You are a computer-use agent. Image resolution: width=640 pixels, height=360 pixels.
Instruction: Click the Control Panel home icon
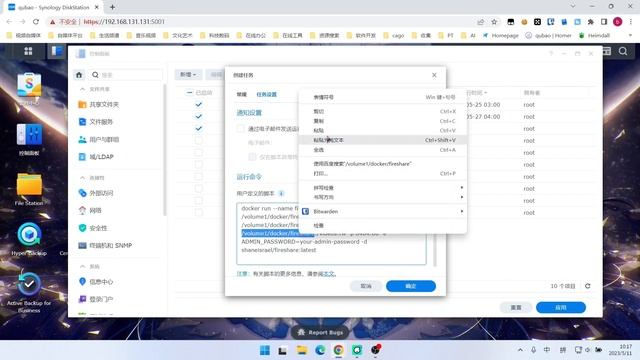coord(79,75)
